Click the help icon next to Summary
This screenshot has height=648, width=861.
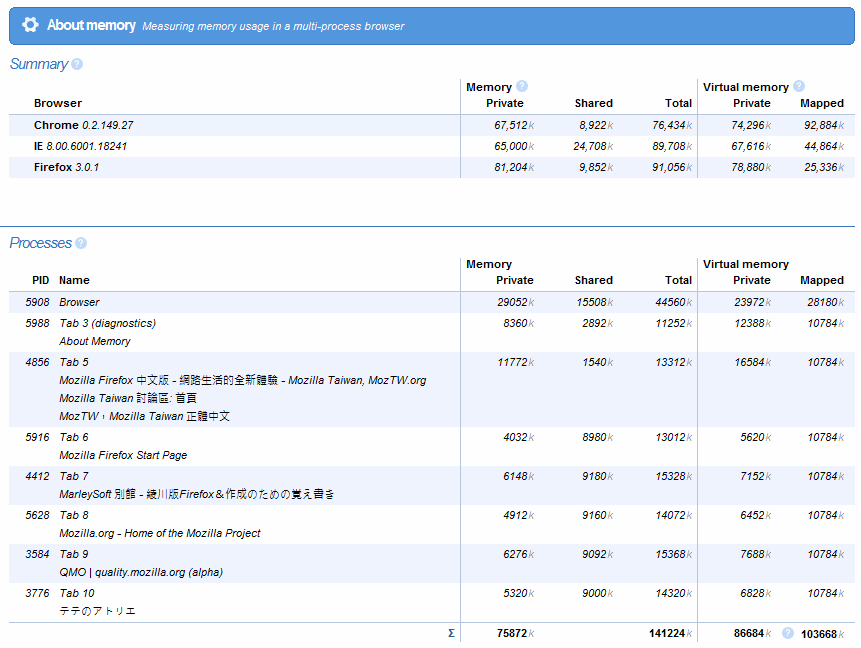(77, 64)
